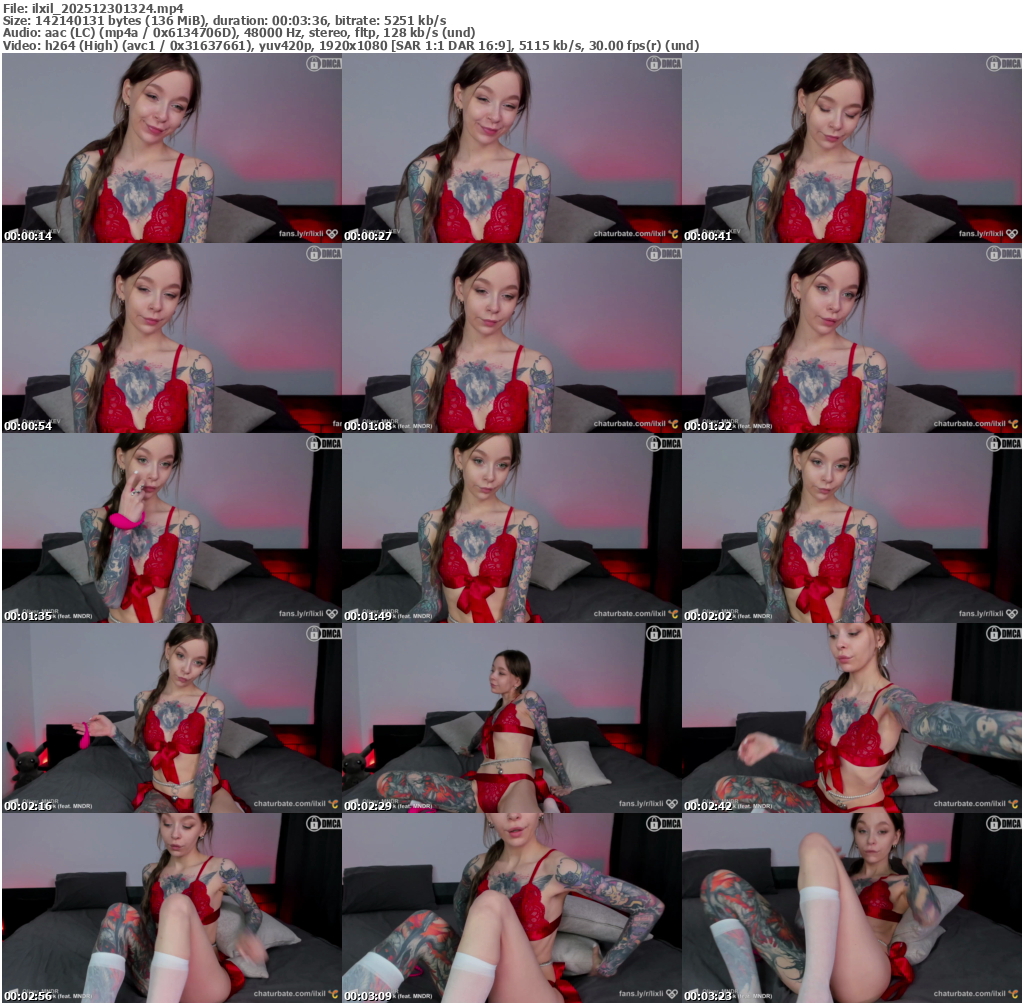Select the thumbnail frame stamped 00:02:16
This screenshot has width=1024, height=1003.
pyautogui.click(x=172, y=718)
